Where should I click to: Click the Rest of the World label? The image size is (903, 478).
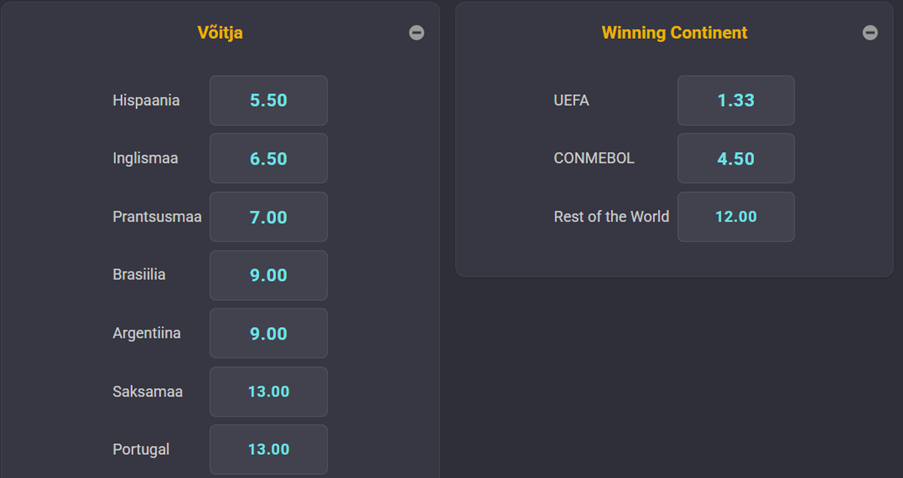click(611, 217)
